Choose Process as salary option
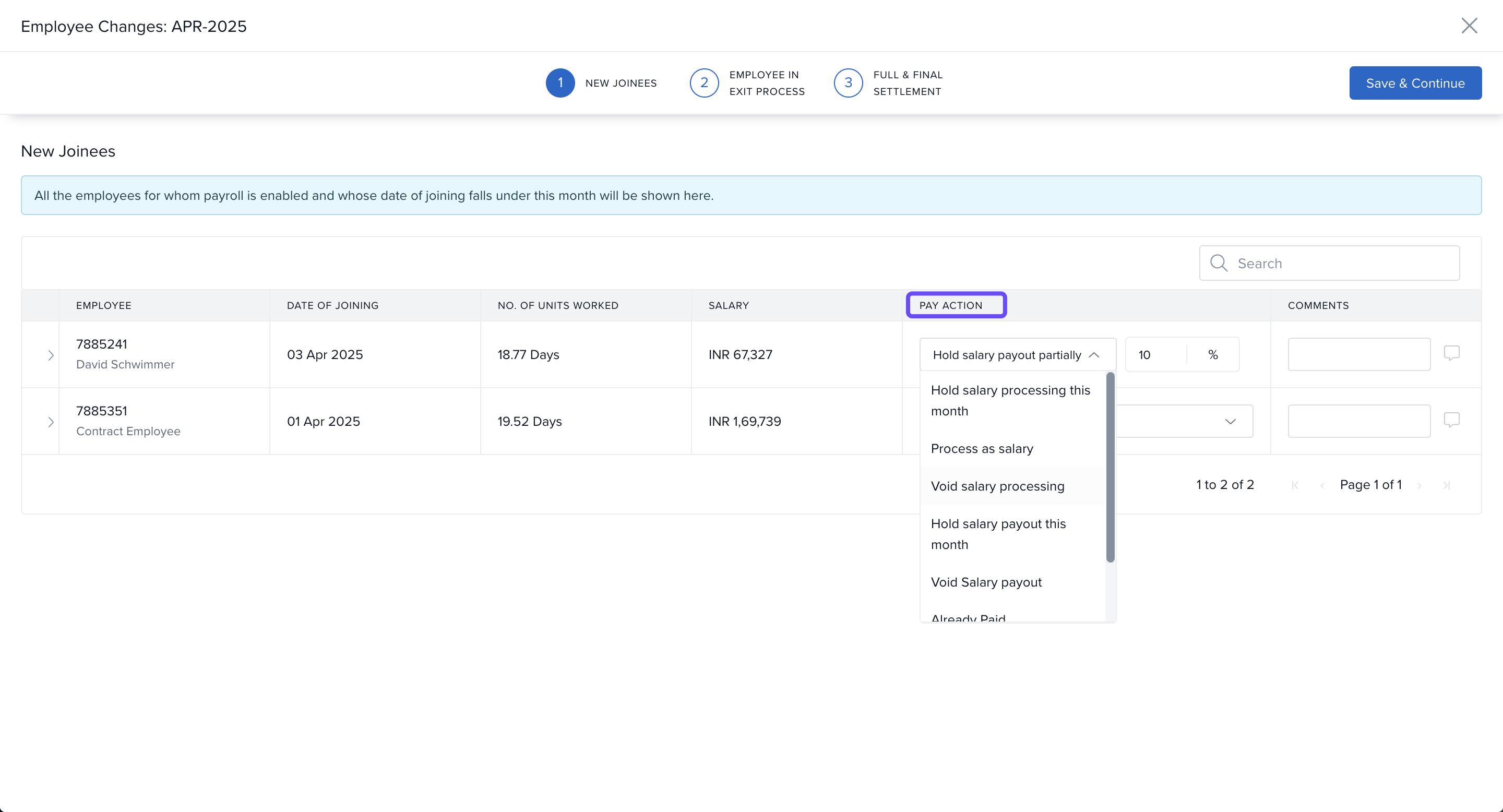This screenshot has width=1503, height=812. point(981,449)
